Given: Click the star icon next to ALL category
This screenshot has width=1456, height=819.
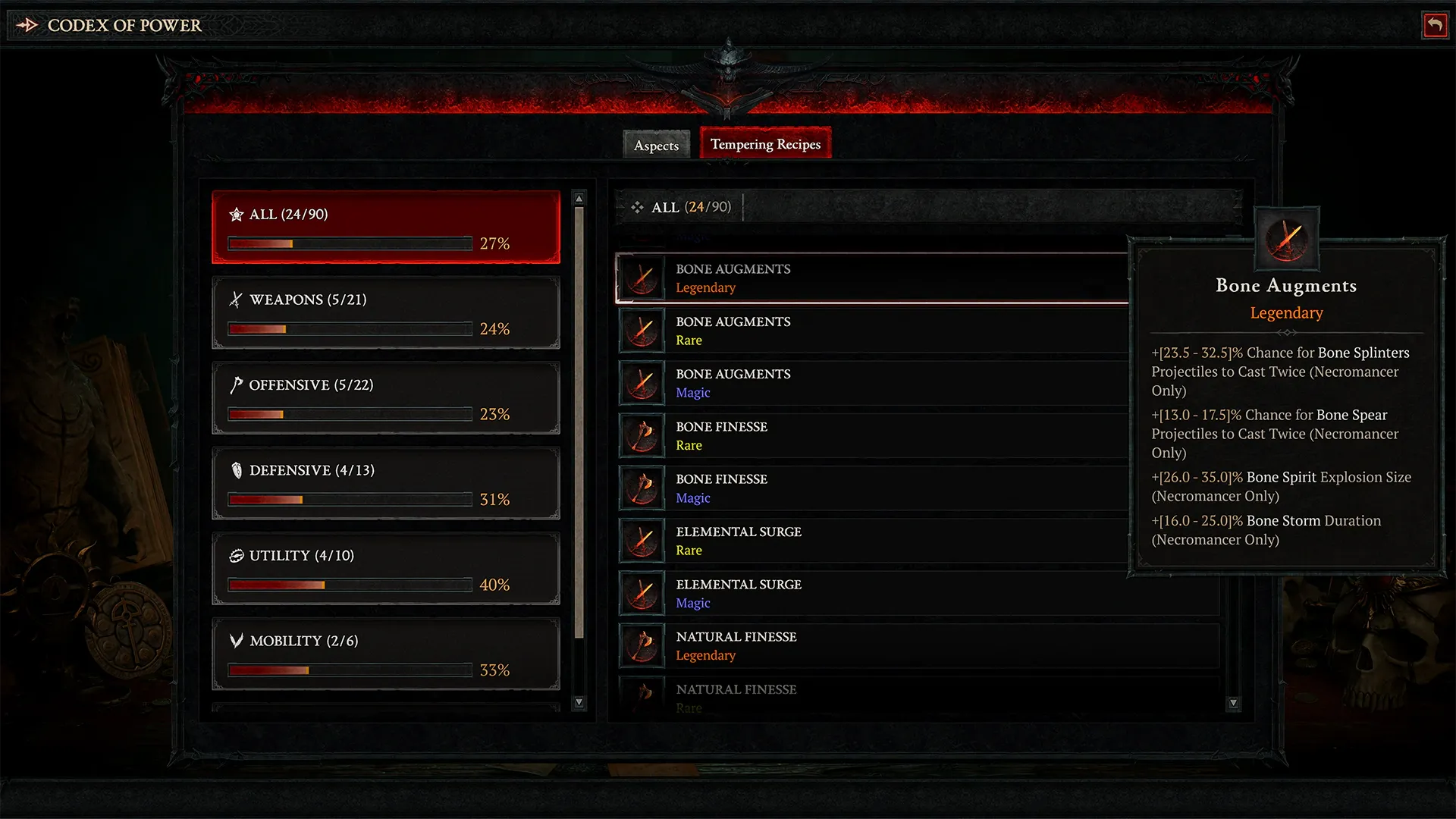Looking at the screenshot, I should [238, 214].
